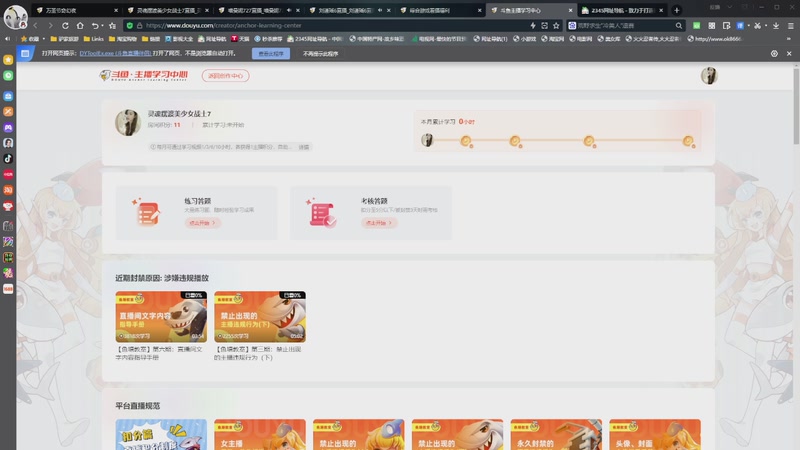800x450 pixels.
Task: Open the yellow star favorites sidebar icon
Action: tap(8, 60)
